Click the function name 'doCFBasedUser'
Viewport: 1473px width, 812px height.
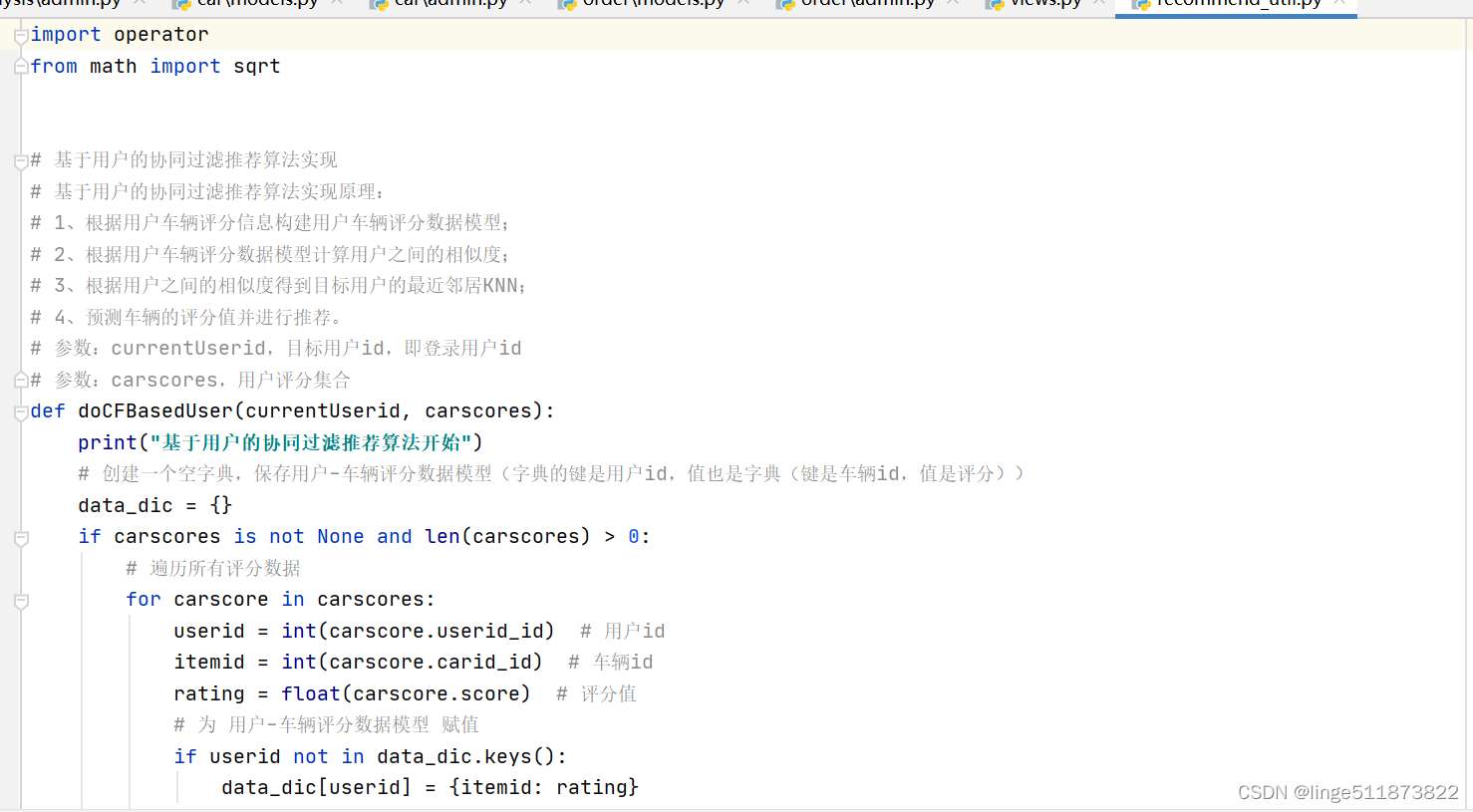coord(155,411)
